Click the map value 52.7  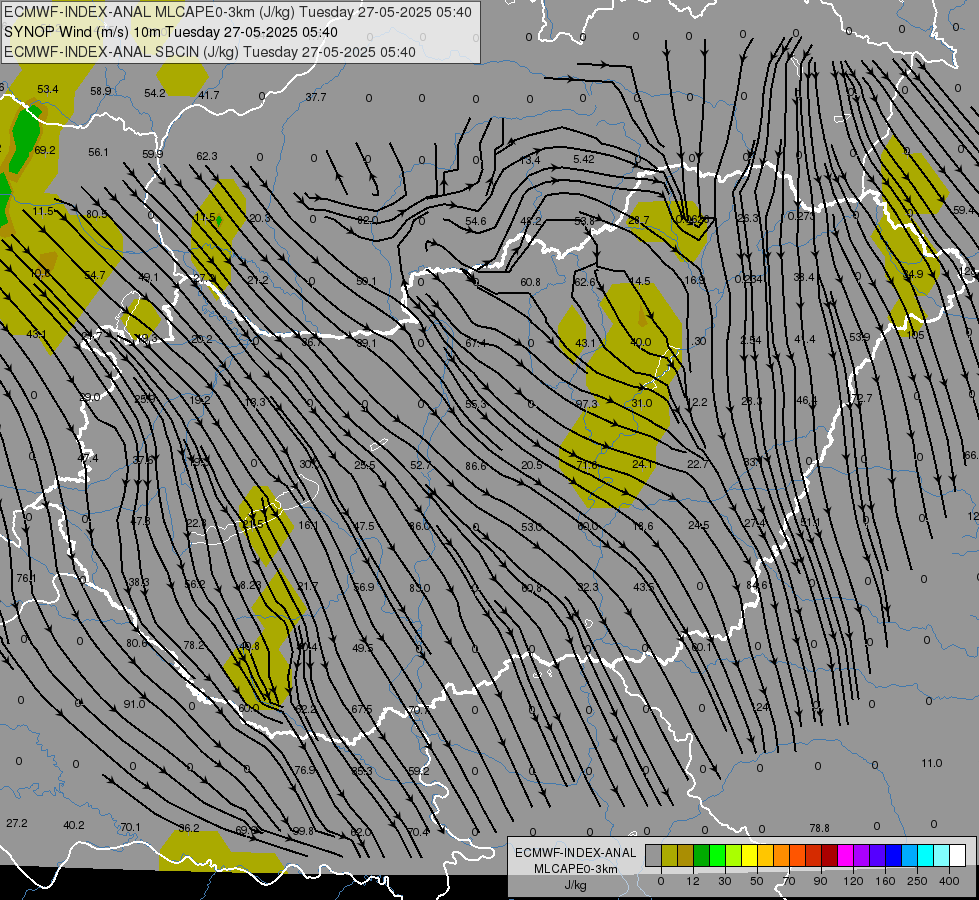421,465
